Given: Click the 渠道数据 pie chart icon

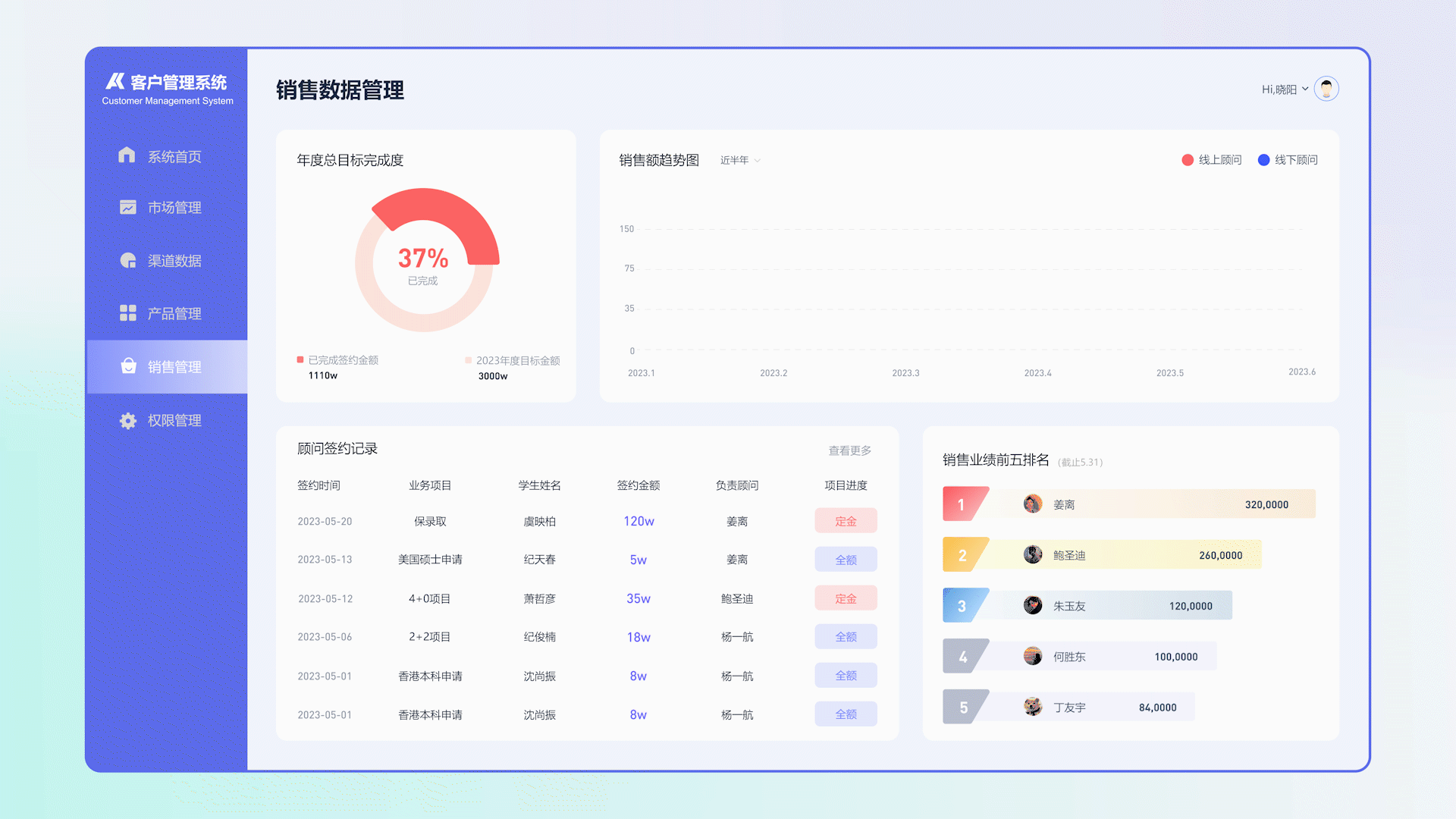Looking at the screenshot, I should 127,260.
